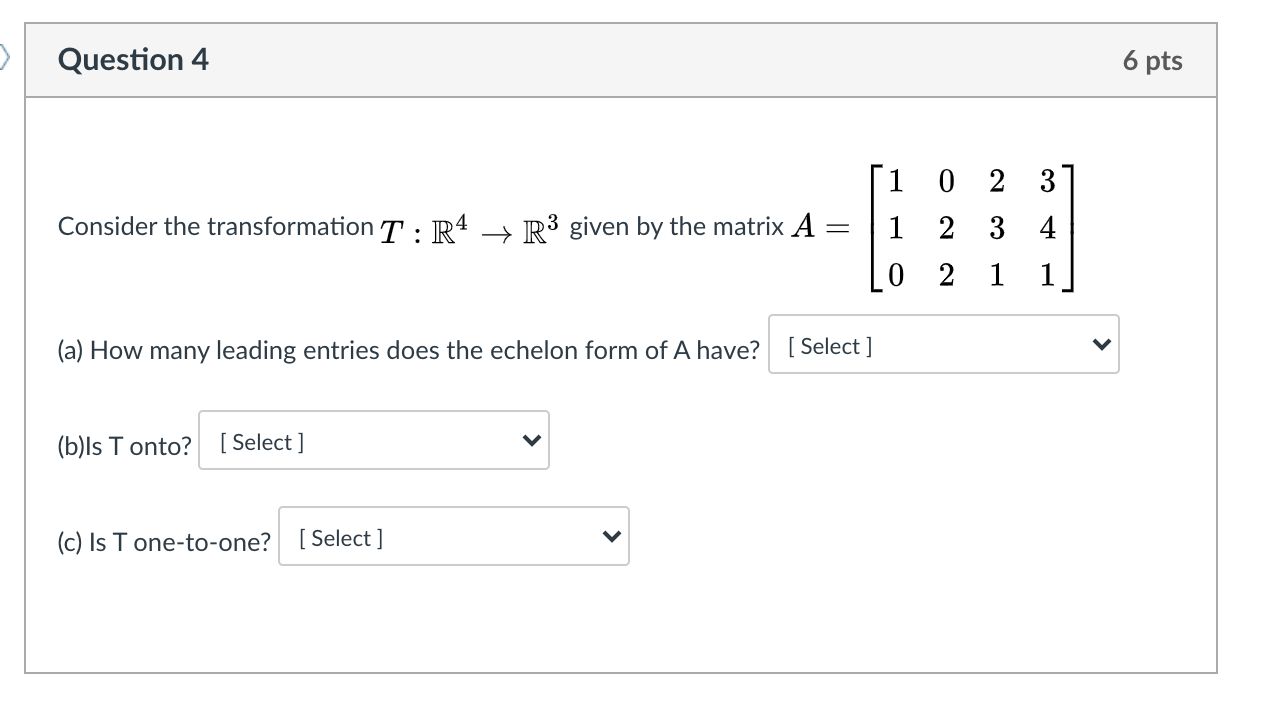Image resolution: width=1262 pixels, height=720 pixels.
Task: Click the part (a) leading entries question text
Action: tap(408, 350)
